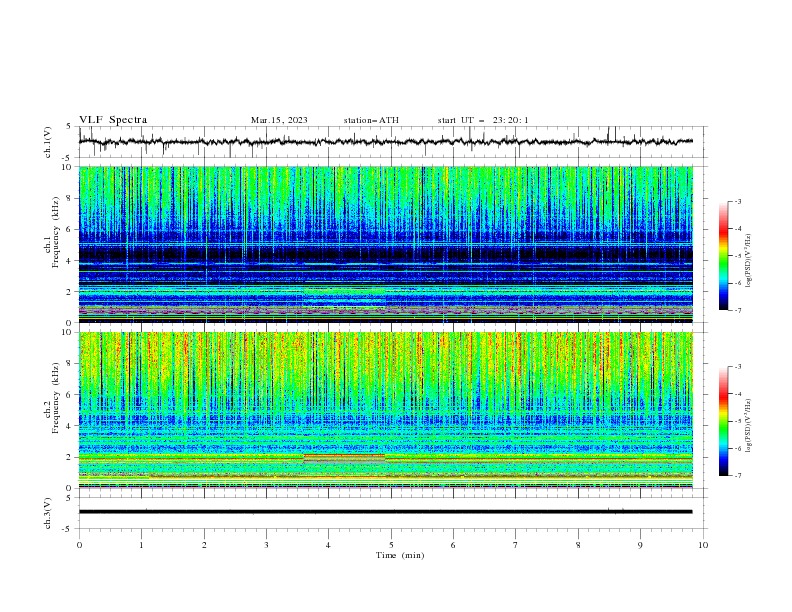Viewport: 792px width, 612px height.
Task: Click inside the ch.1 spectrogram panel
Action: [386, 244]
